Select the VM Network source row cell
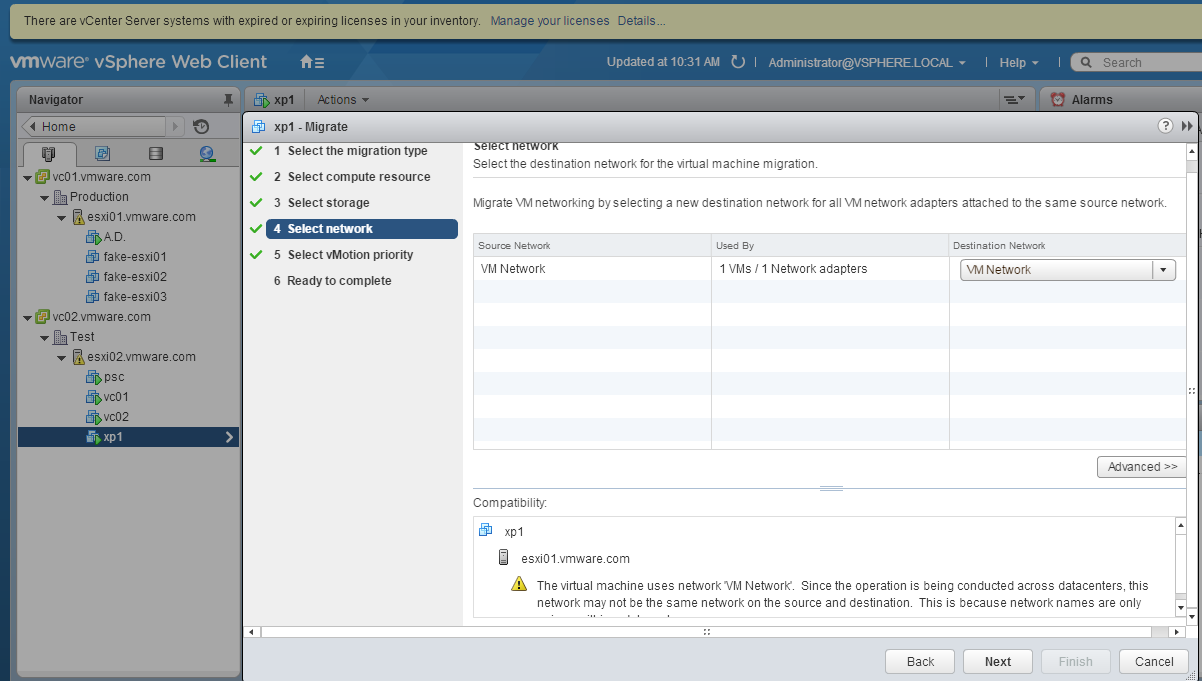The width and height of the screenshot is (1202, 681). tap(592, 269)
